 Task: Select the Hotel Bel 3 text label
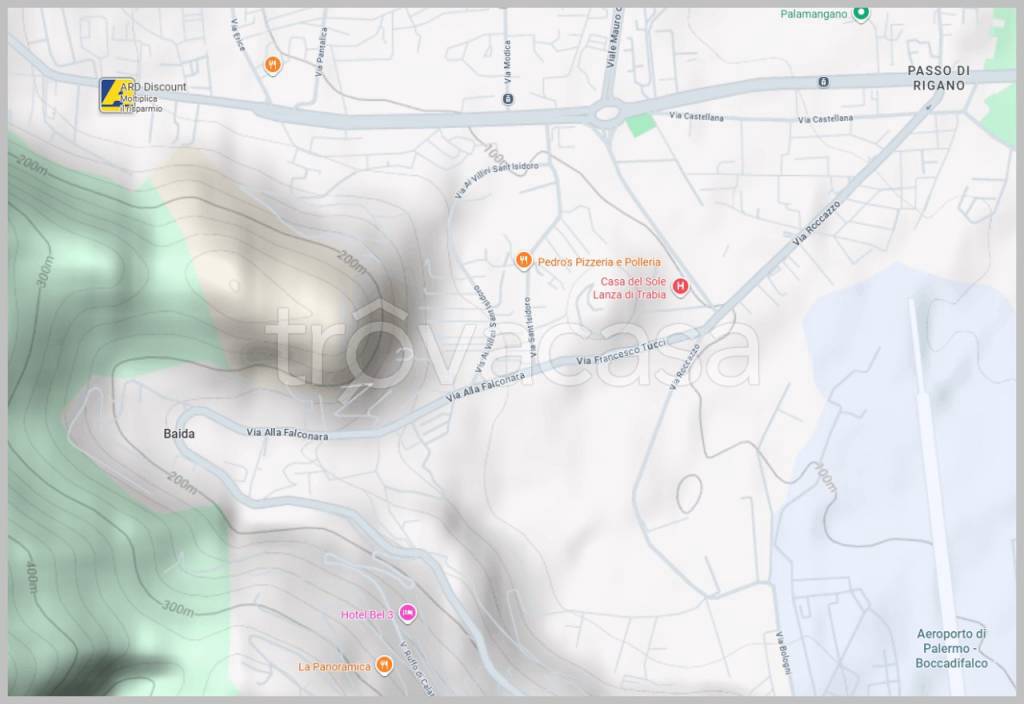tap(367, 614)
